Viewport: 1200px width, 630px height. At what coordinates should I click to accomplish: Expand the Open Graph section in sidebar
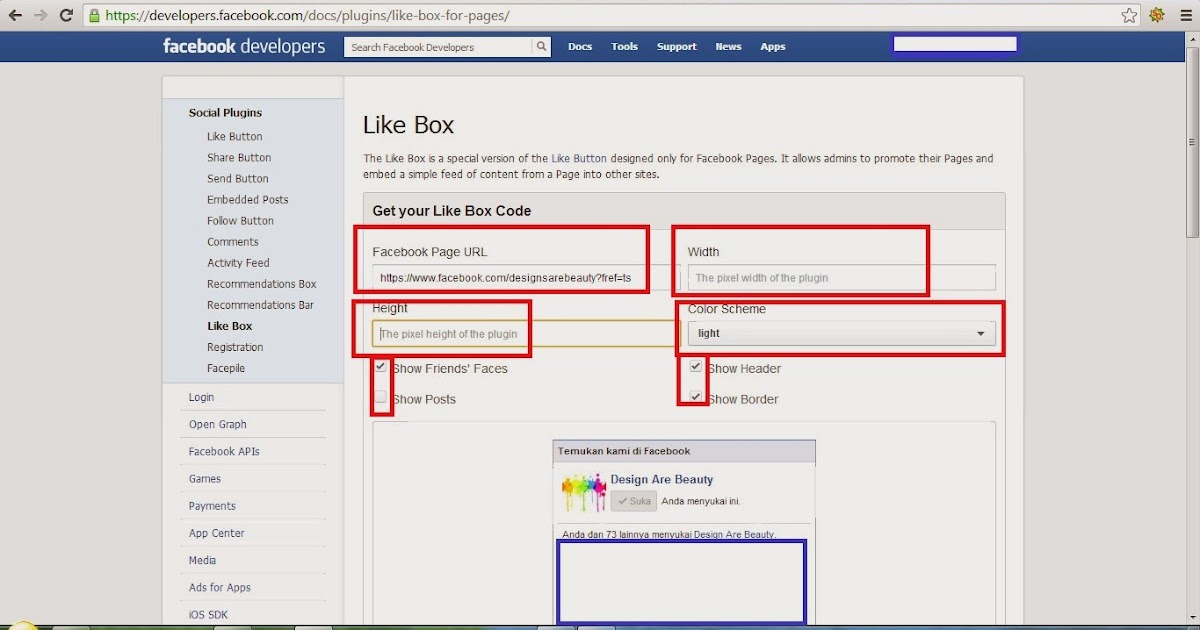[217, 424]
